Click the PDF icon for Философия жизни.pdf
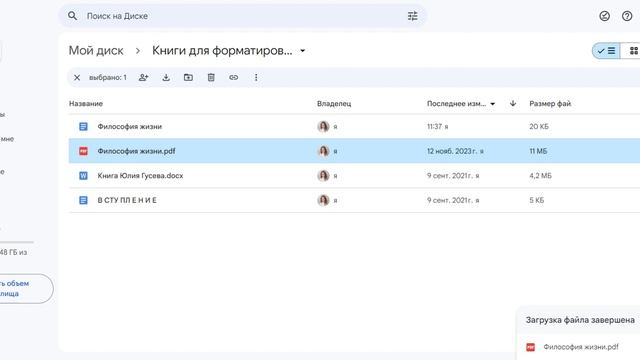Viewport: 640px width, 360px height. 83,151
